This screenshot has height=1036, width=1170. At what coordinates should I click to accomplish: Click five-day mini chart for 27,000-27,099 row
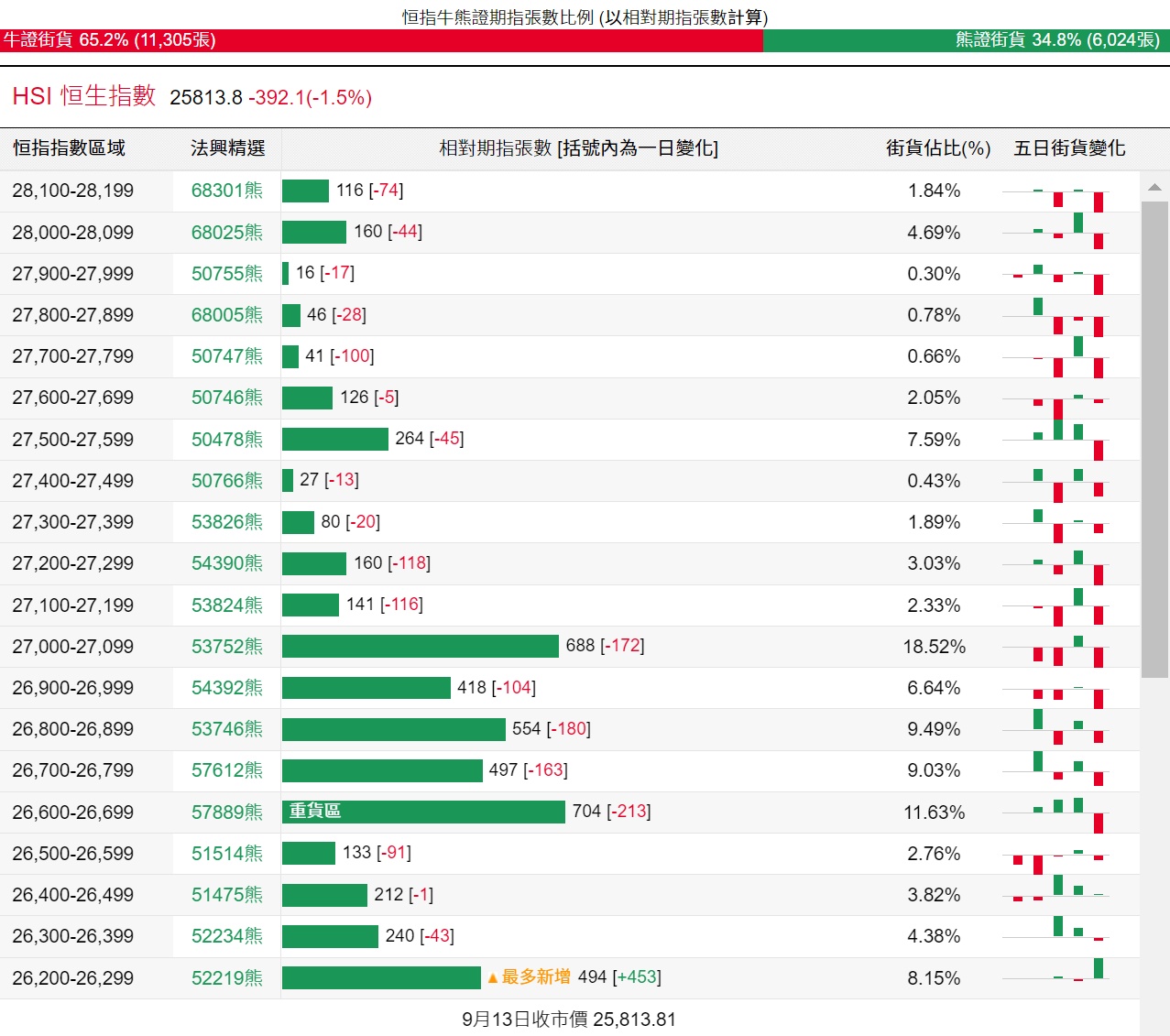tap(1055, 648)
